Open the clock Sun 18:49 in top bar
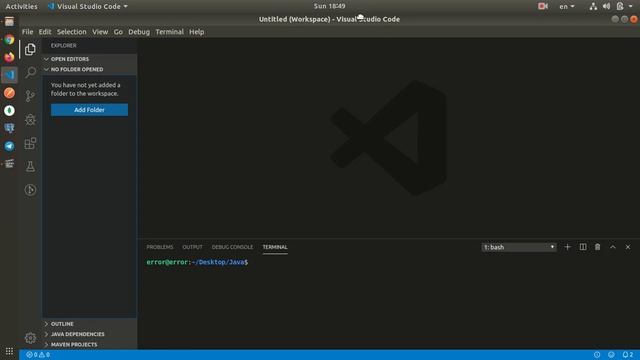The height and width of the screenshot is (360, 640). pos(329,6)
